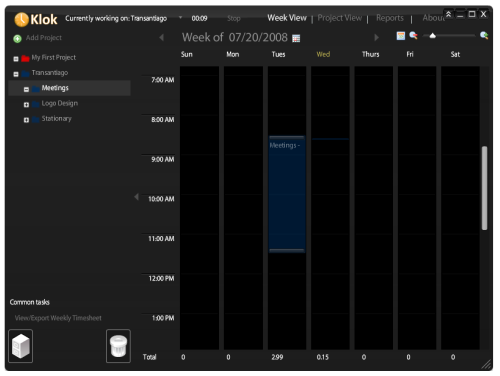The height and width of the screenshot is (376, 500).
Task: Select the Logo Design subproject
Action: pos(60,103)
